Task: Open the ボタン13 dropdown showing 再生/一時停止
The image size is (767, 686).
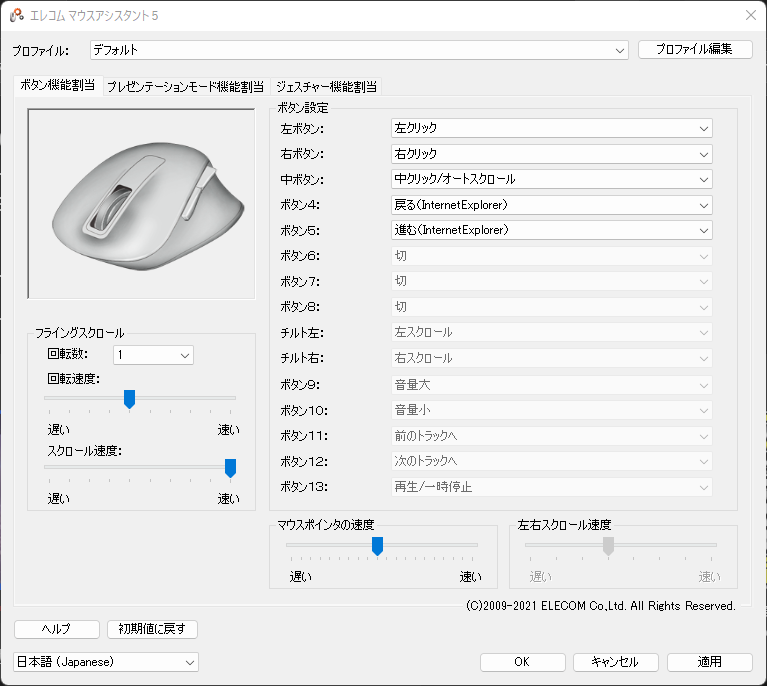Action: pos(552,487)
